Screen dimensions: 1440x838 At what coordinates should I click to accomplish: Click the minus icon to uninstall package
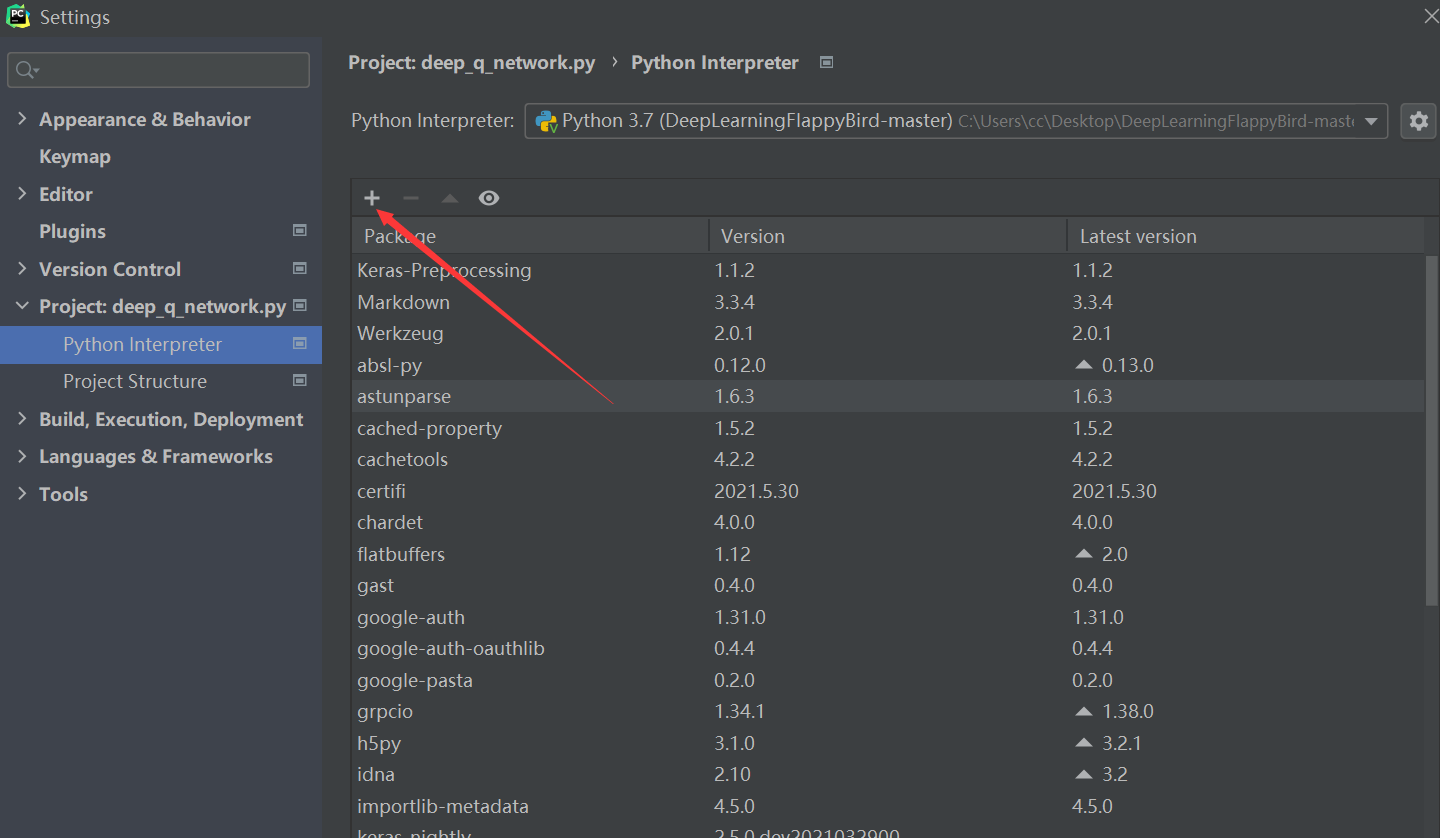[x=411, y=198]
